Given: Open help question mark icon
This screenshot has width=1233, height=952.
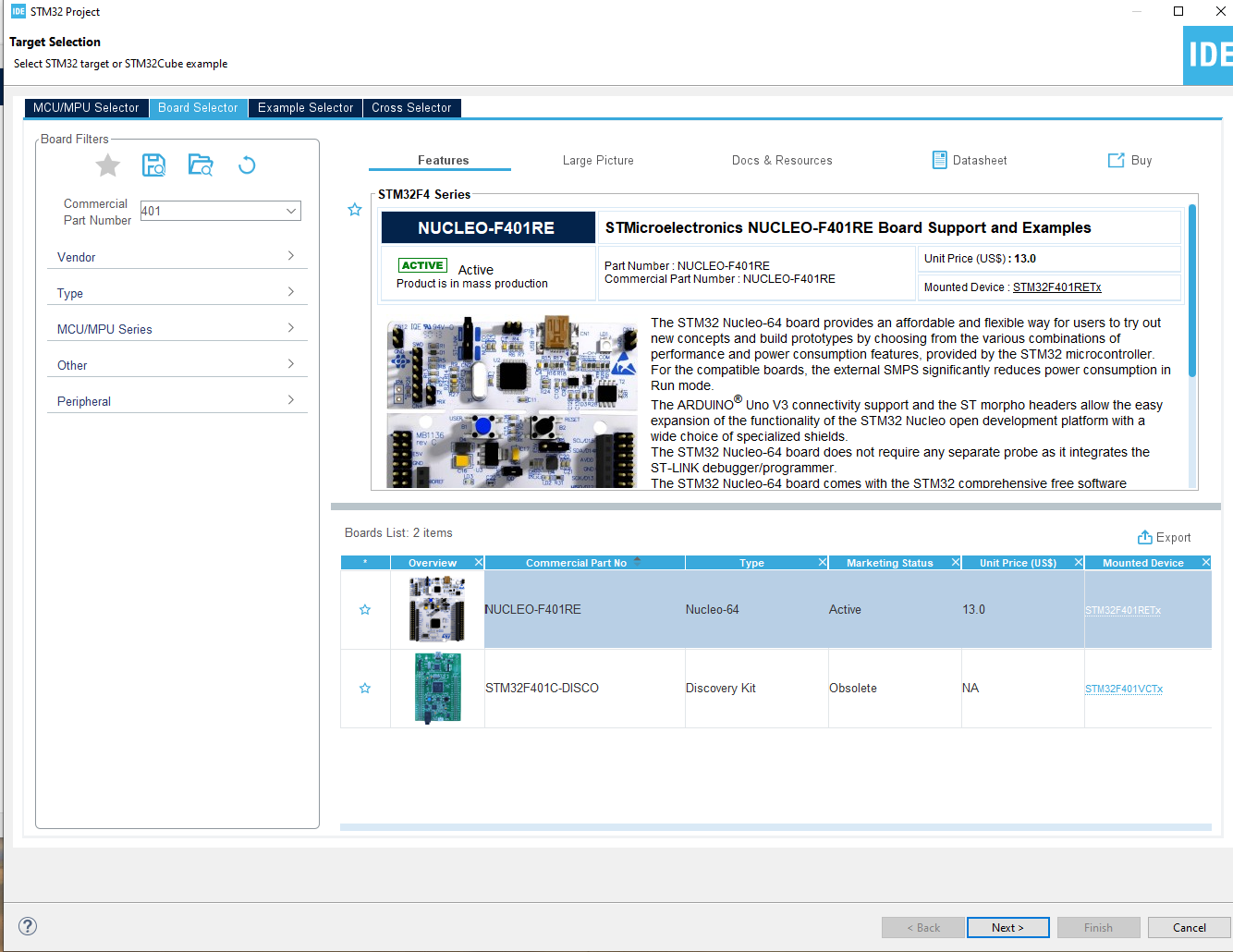Looking at the screenshot, I should pyautogui.click(x=28, y=926).
